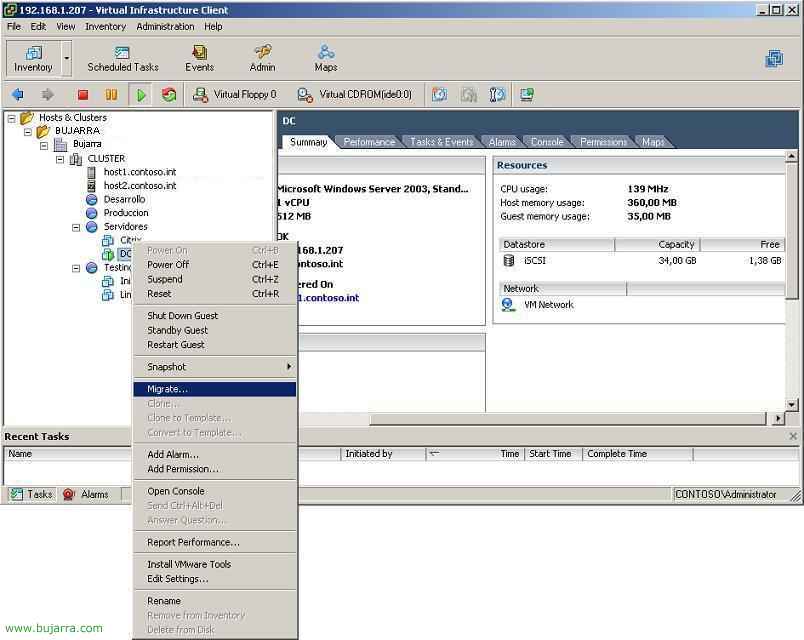The height and width of the screenshot is (640, 804).
Task: Open the Inventory view button
Action: (x=33, y=58)
